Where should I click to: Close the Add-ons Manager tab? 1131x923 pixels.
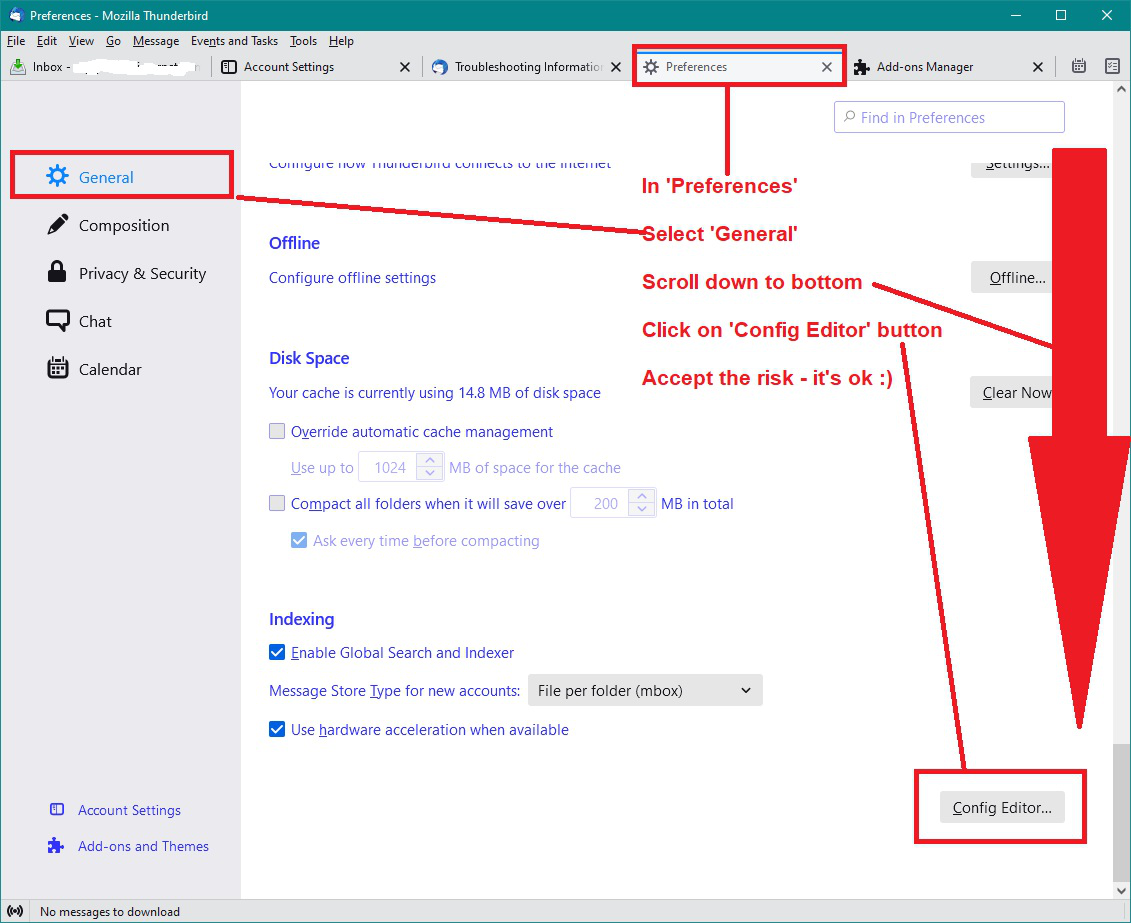coord(1037,67)
